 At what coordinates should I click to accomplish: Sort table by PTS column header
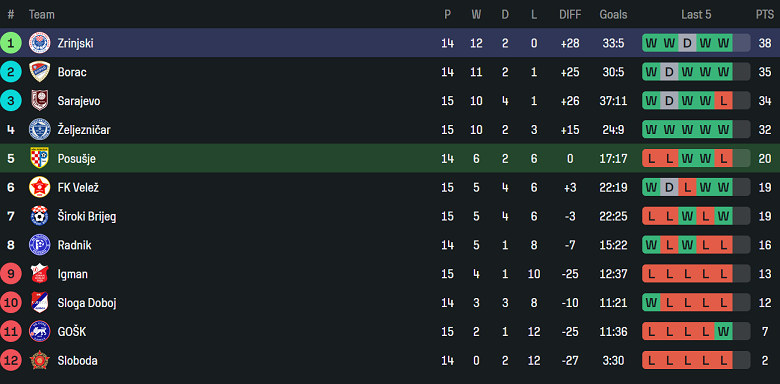click(765, 14)
